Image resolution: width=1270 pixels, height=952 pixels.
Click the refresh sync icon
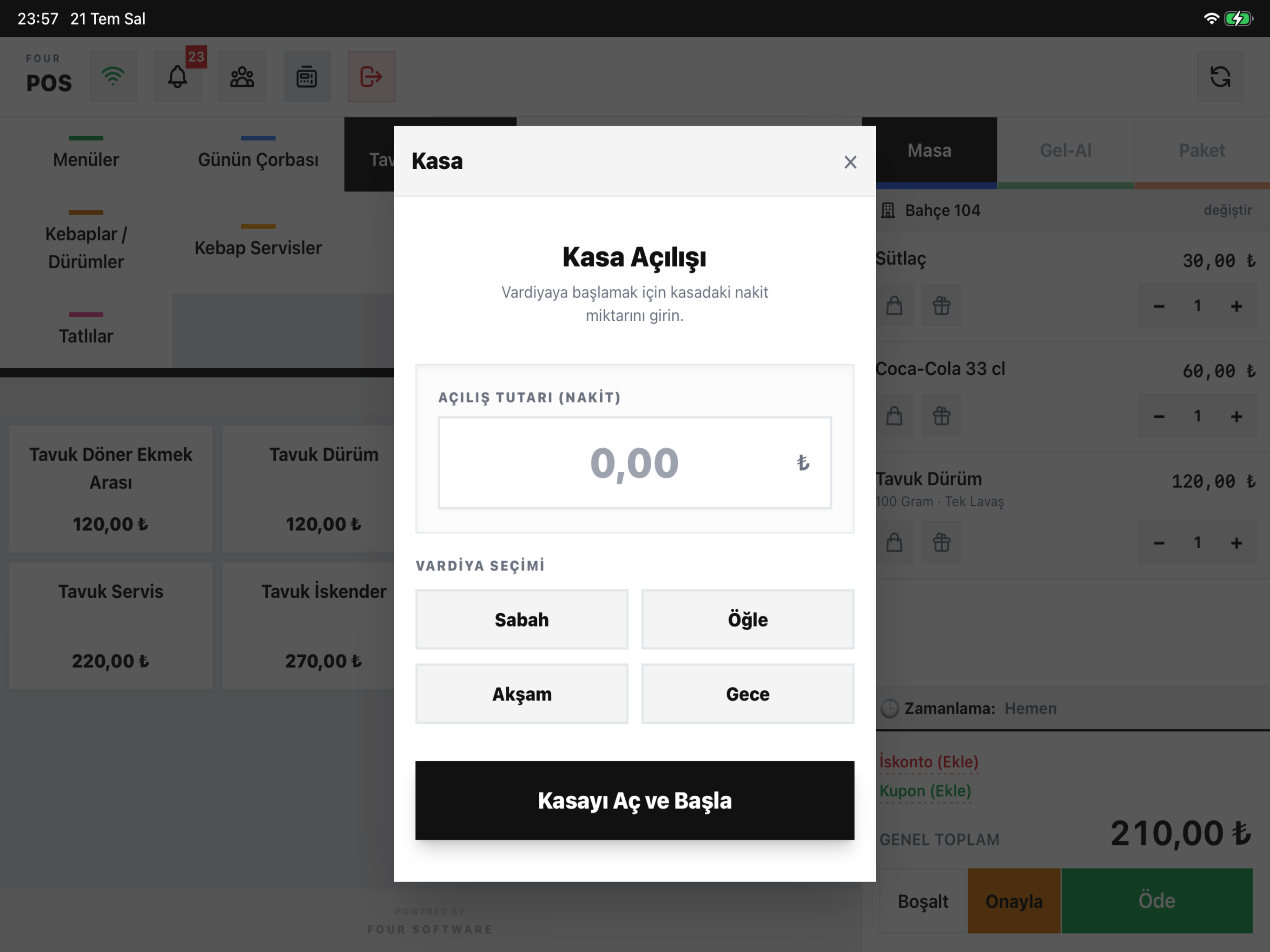(x=1220, y=76)
